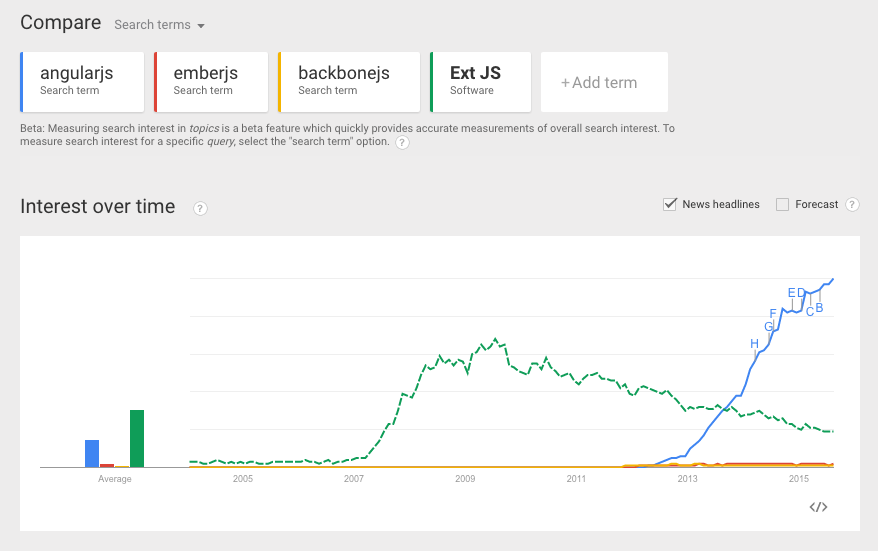
Task: Click news headline marker C
Action: pyautogui.click(x=810, y=312)
